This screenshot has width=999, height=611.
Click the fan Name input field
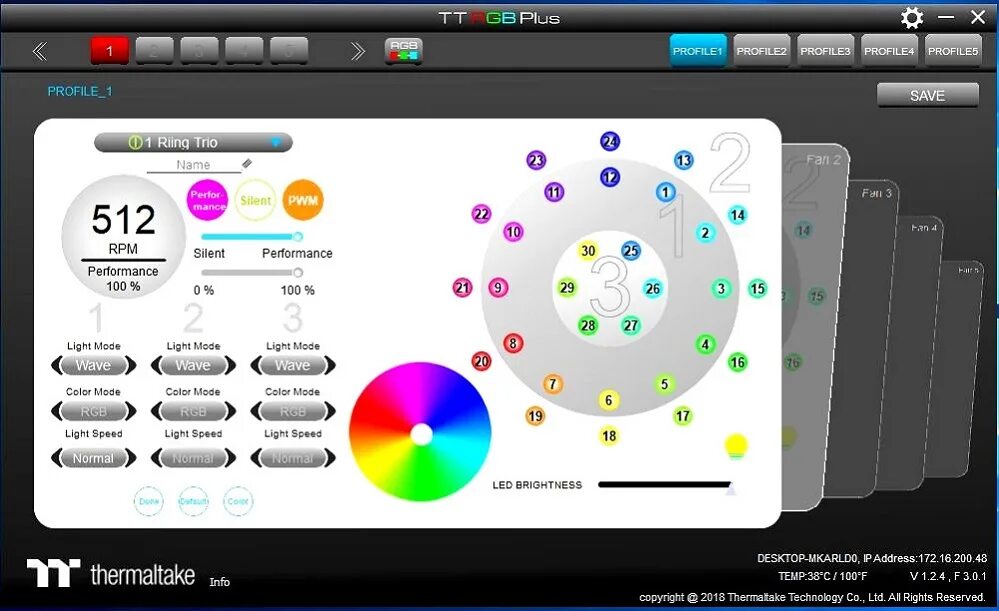193,165
